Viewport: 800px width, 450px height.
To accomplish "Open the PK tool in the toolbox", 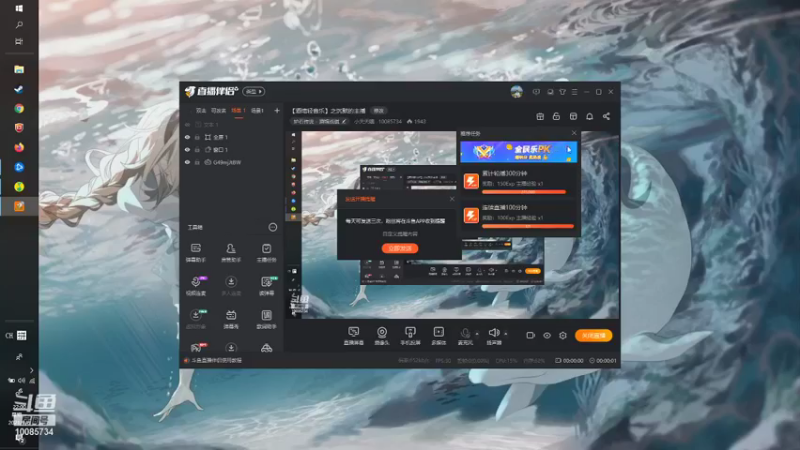I will 196,348.
